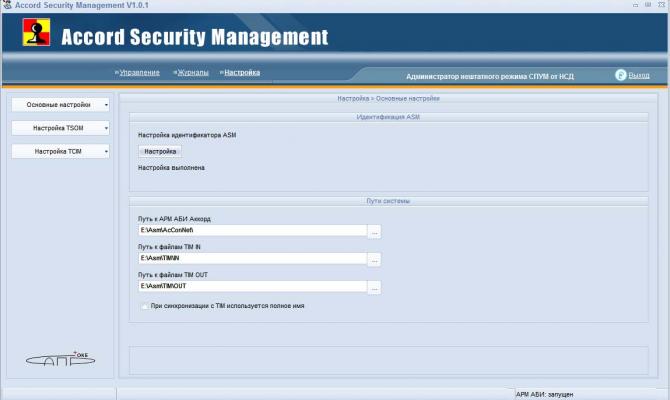Click the АРМ АБИ status bar indicator
The height and width of the screenshot is (400, 670).
pyautogui.click(x=544, y=394)
